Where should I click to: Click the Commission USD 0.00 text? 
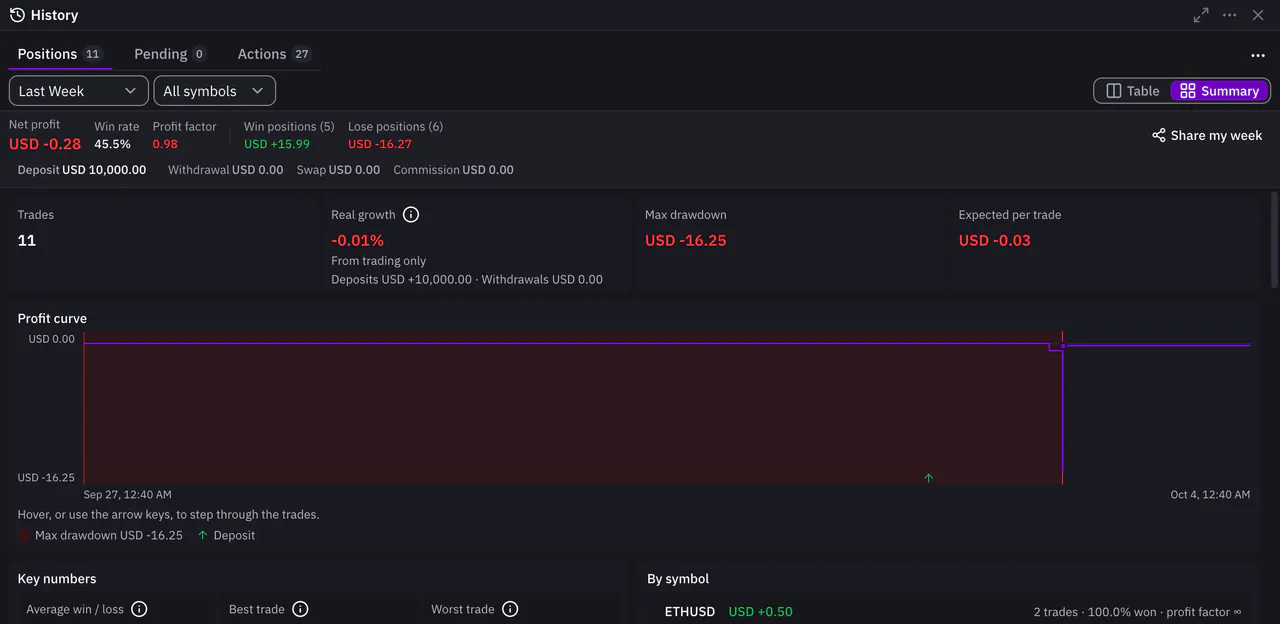[453, 170]
